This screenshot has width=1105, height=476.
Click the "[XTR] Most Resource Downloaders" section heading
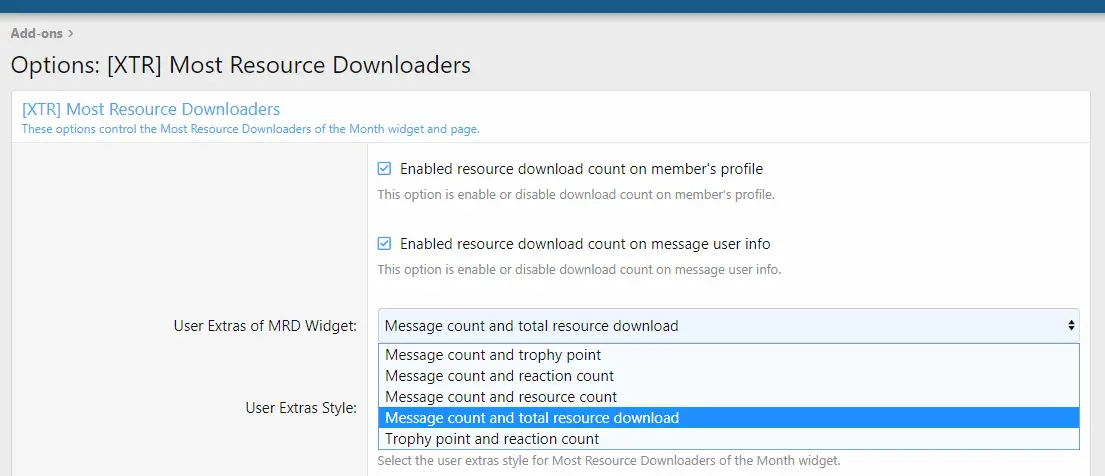click(x=151, y=109)
